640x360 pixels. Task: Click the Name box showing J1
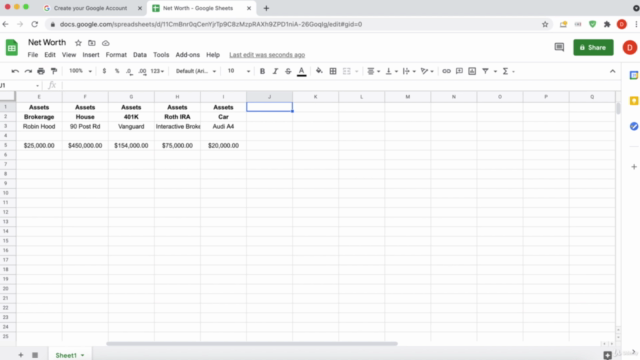pos(20,85)
